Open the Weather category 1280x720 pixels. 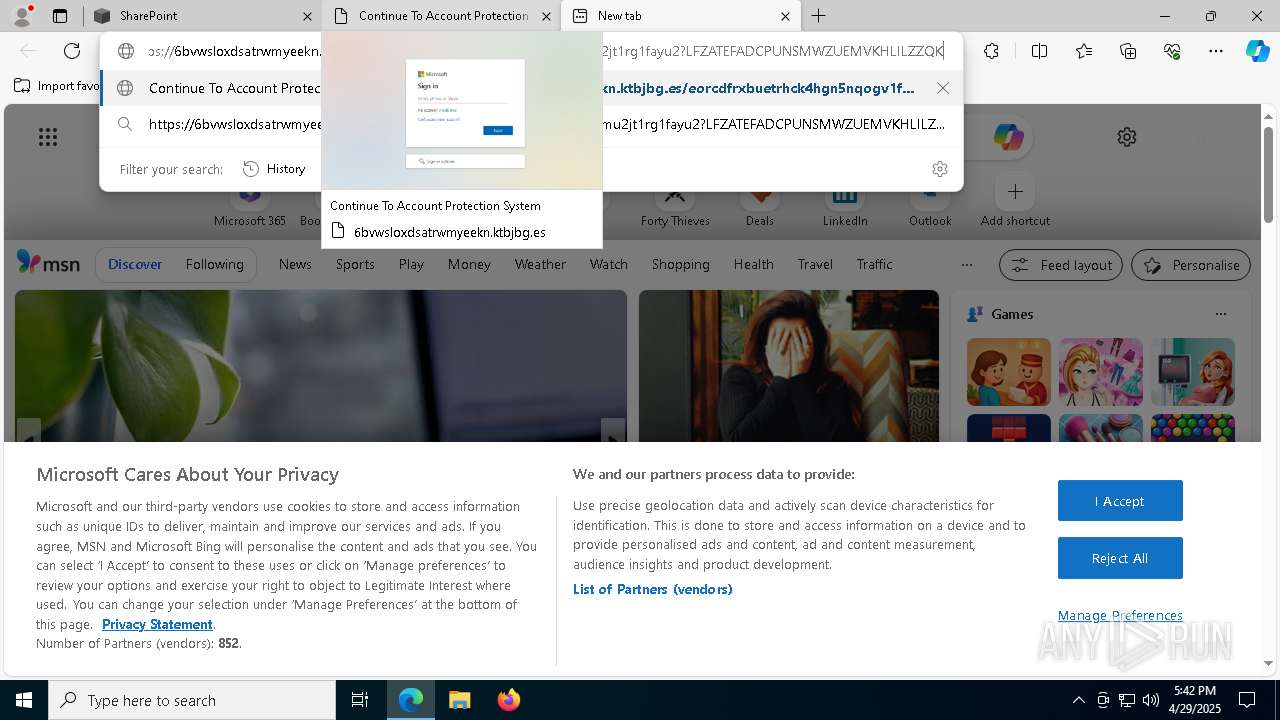click(x=540, y=264)
